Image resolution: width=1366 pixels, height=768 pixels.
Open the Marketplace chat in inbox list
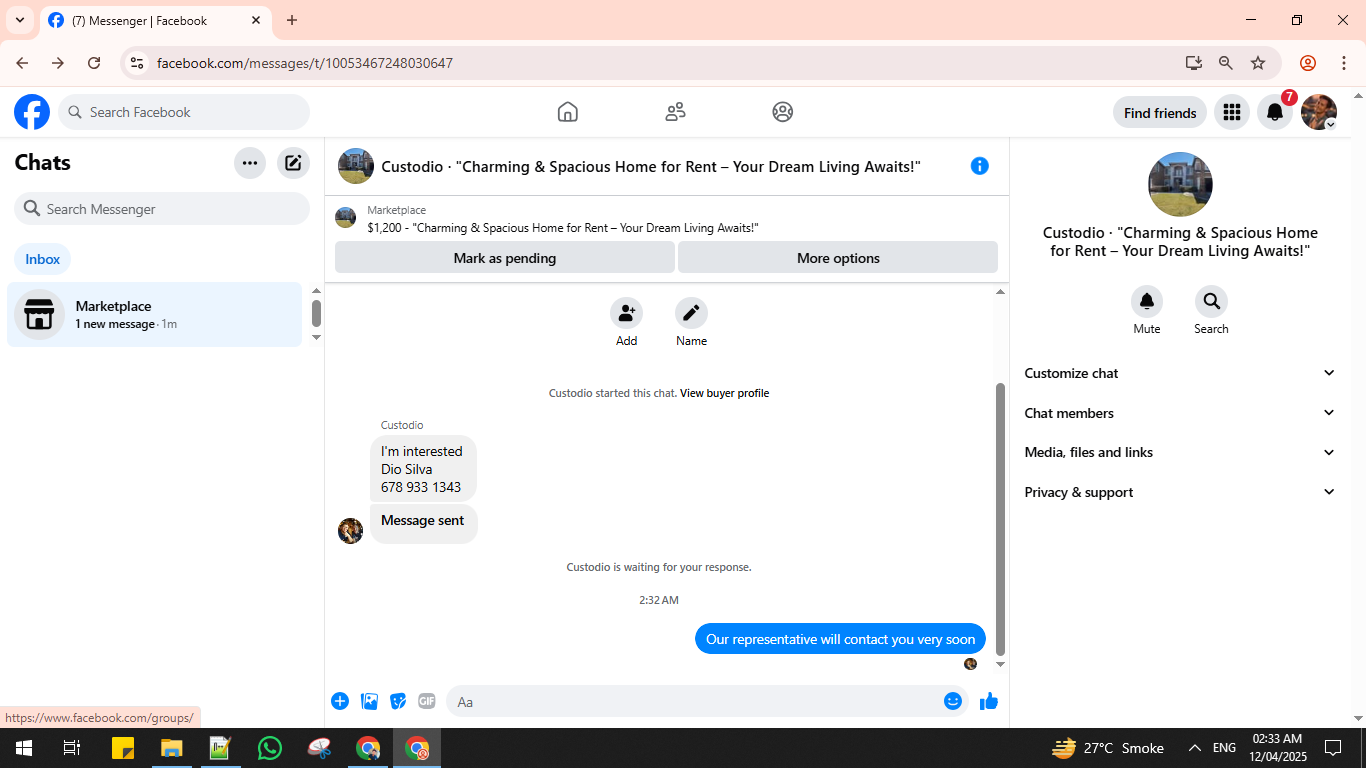pyautogui.click(x=155, y=314)
